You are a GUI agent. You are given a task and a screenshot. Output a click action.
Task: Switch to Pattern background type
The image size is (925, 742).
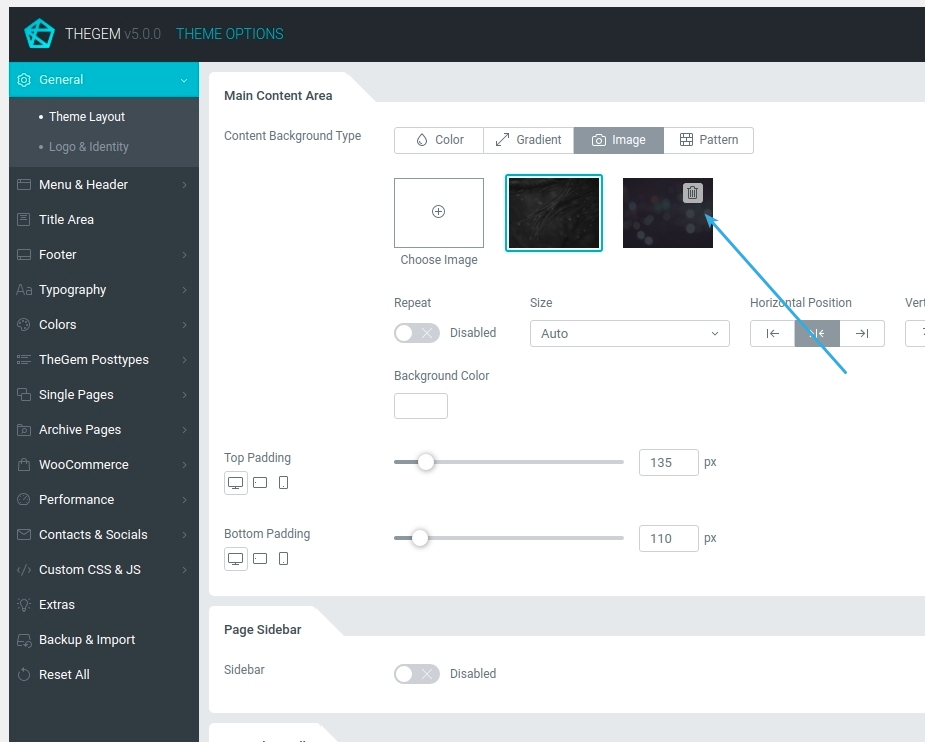tap(708, 140)
